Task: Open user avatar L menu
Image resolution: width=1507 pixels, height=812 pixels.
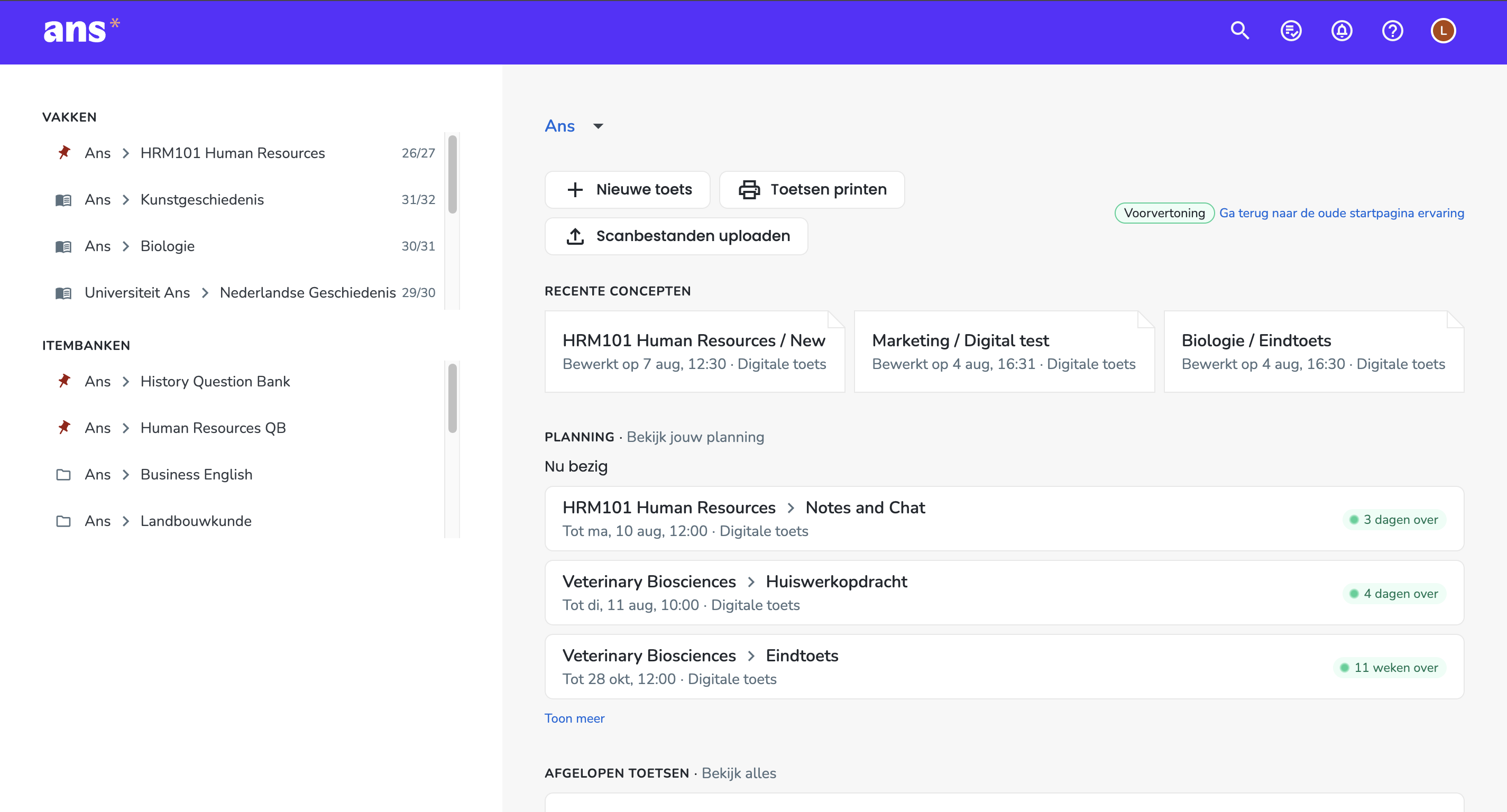Action: click(1443, 31)
